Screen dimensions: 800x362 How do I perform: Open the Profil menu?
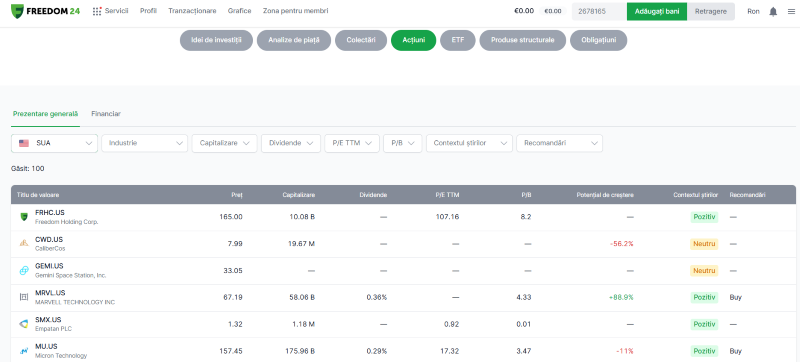click(148, 11)
